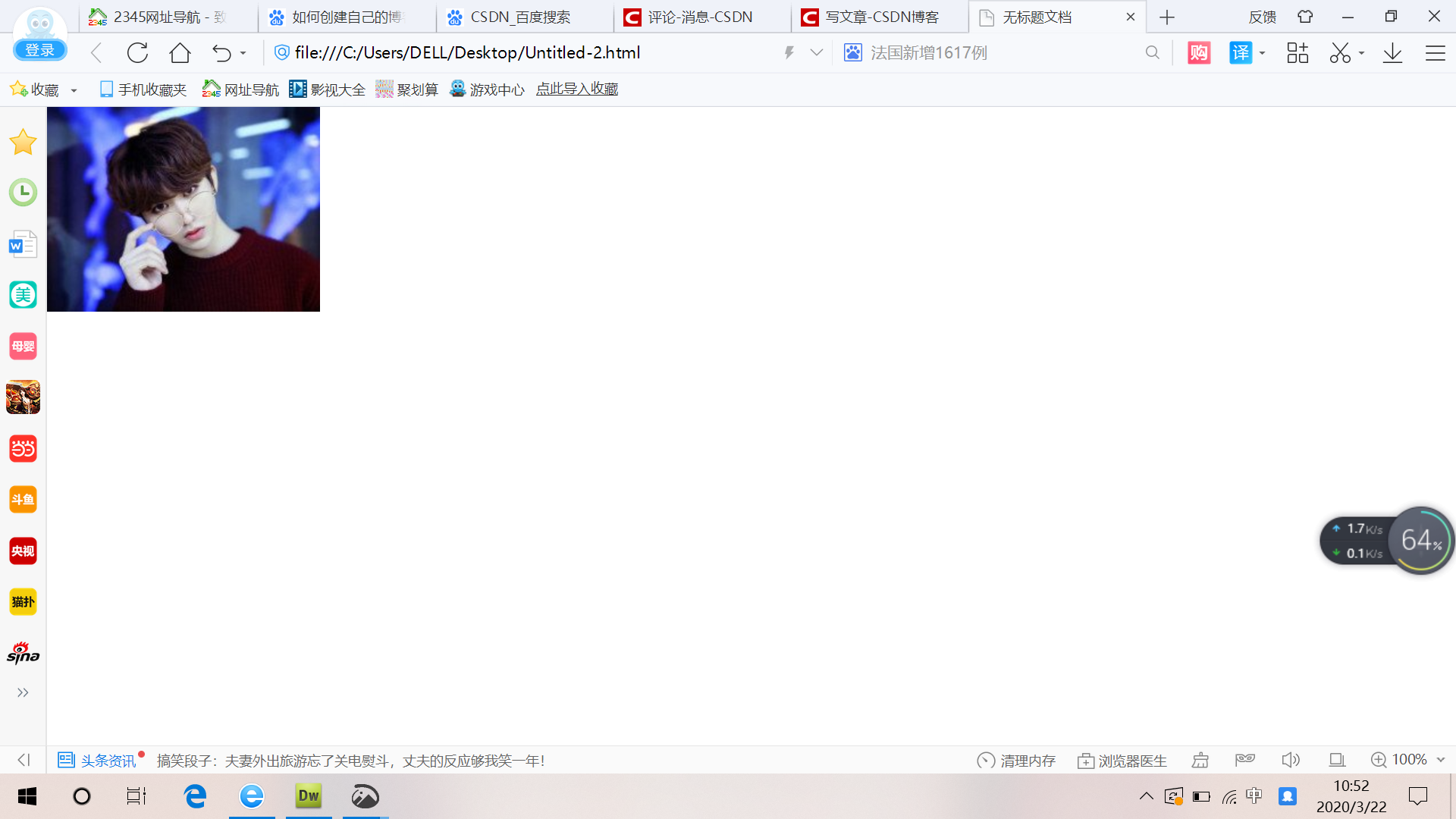
Task: Open the history clock sidebar icon
Action: tap(23, 193)
